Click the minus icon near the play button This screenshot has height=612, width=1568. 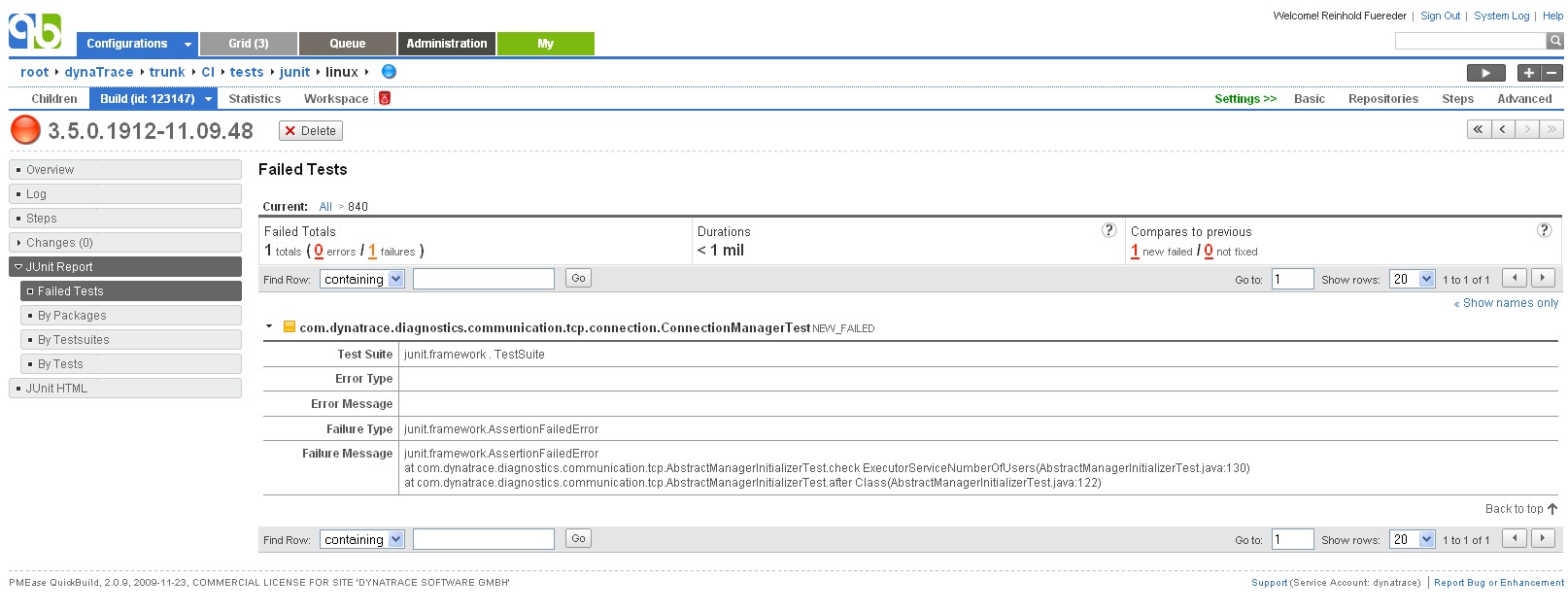point(1551,73)
